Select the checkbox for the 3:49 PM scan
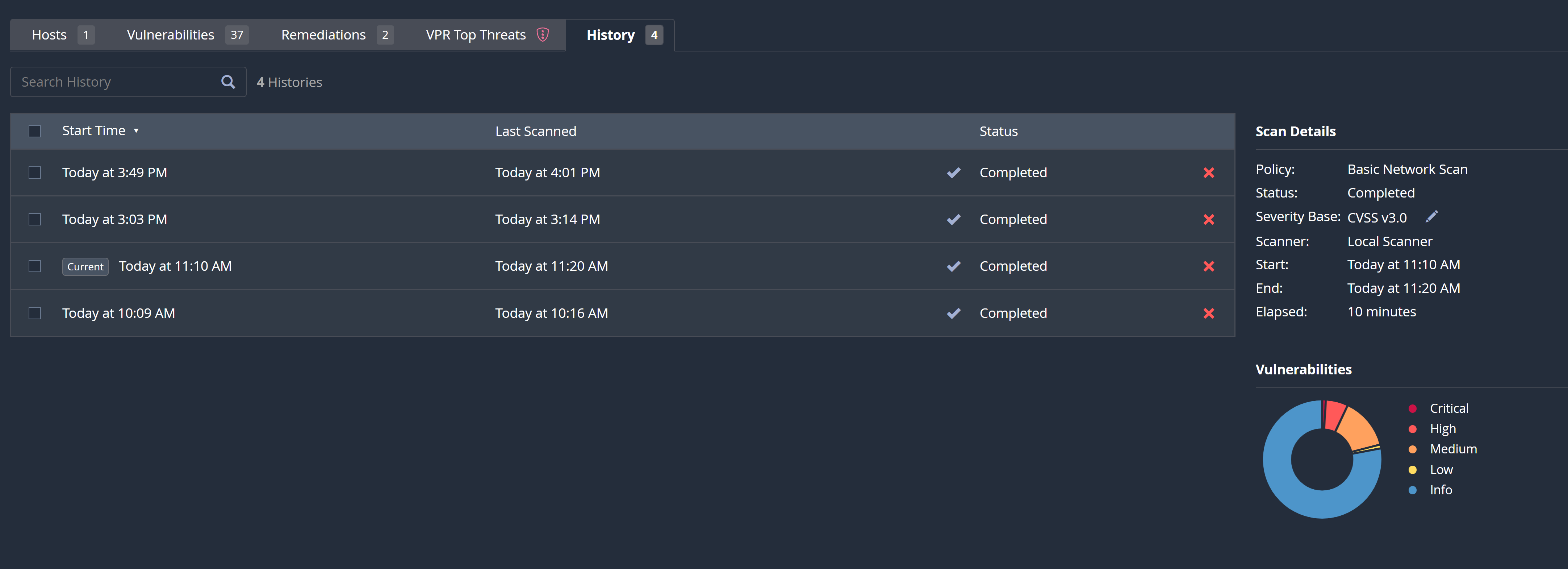 (x=35, y=173)
